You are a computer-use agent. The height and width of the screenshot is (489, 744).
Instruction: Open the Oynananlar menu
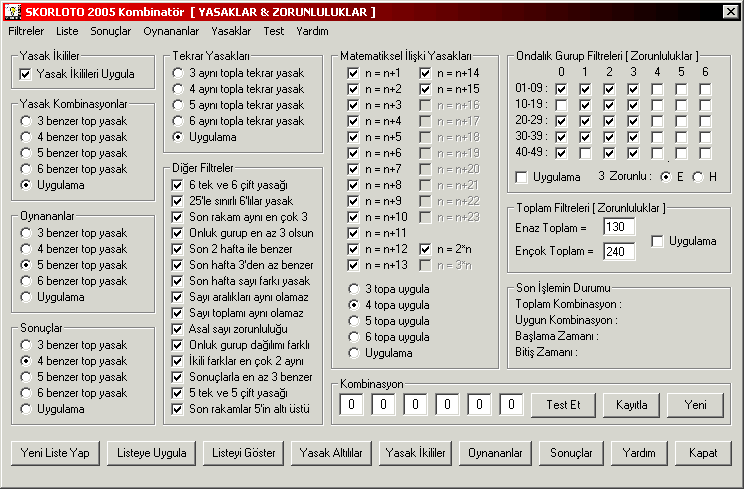tap(171, 31)
